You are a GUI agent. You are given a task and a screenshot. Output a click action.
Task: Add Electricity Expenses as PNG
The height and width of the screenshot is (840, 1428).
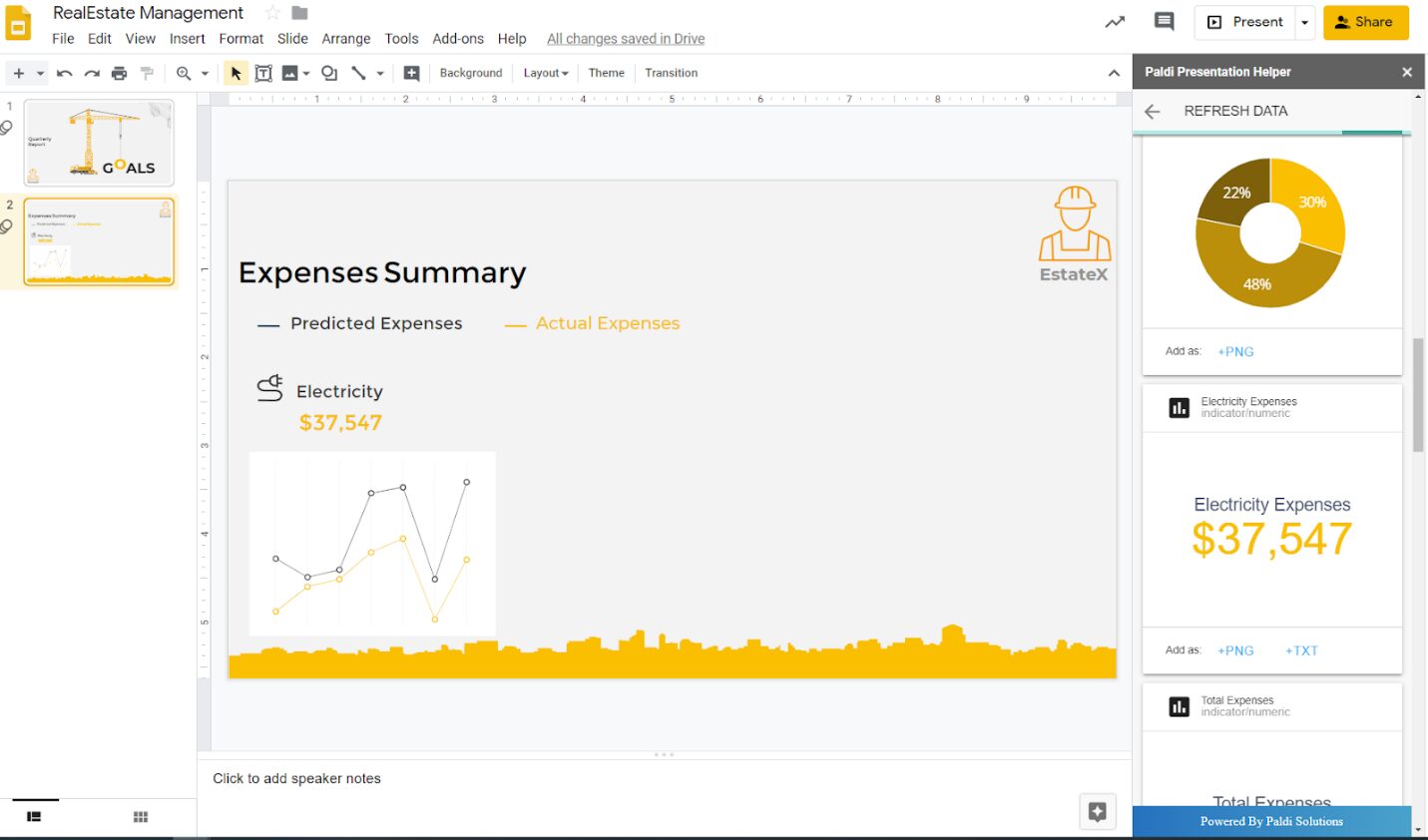pyautogui.click(x=1235, y=649)
